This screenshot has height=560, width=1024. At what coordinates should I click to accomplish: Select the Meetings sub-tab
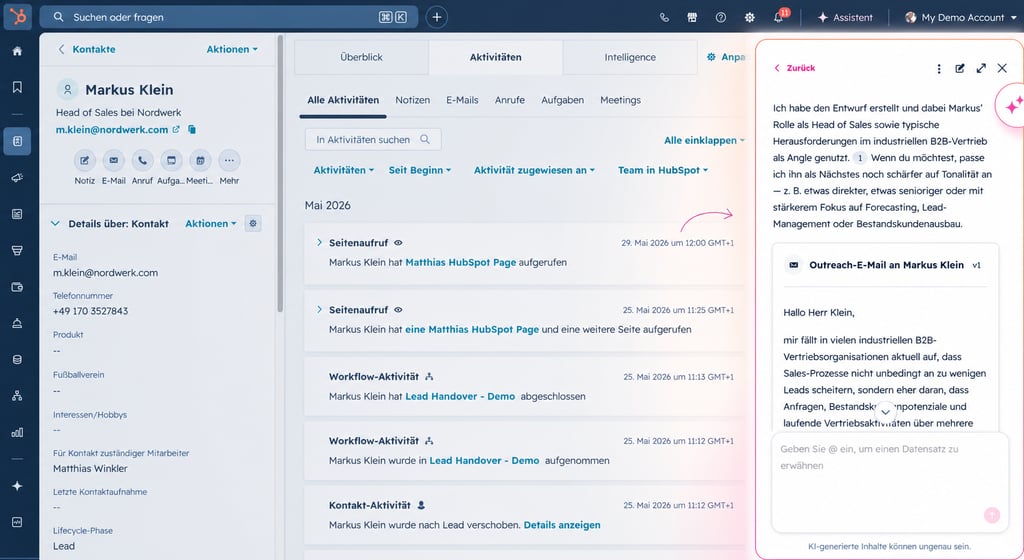coord(620,101)
